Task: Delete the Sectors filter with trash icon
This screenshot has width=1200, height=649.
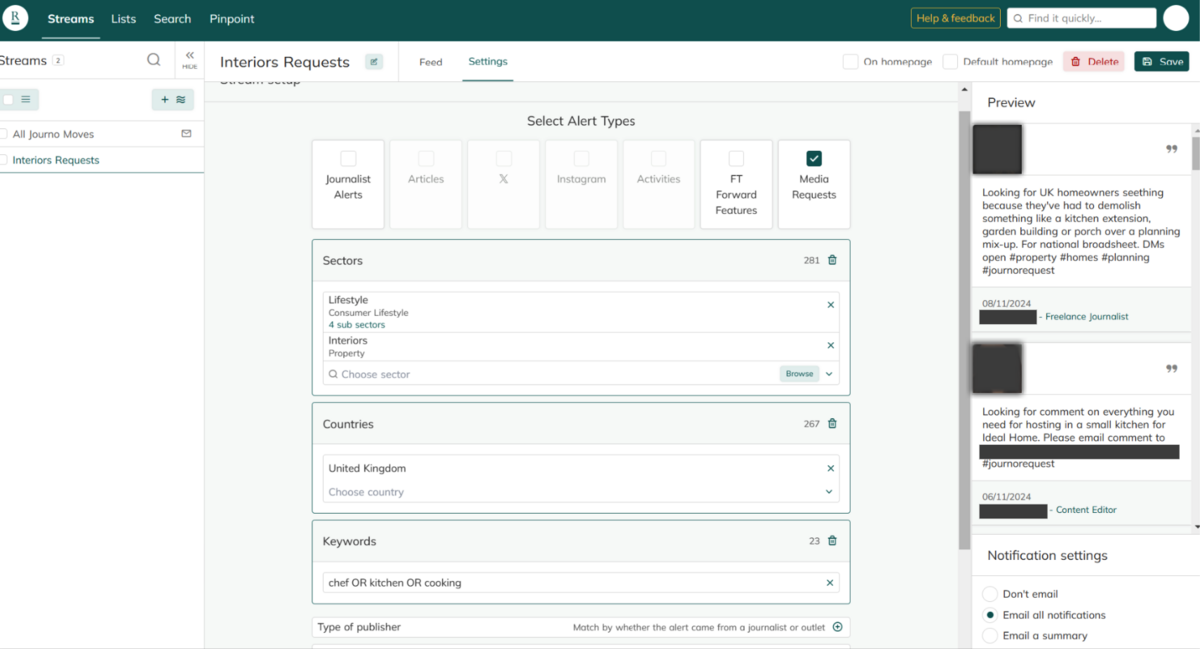Action: click(x=832, y=260)
